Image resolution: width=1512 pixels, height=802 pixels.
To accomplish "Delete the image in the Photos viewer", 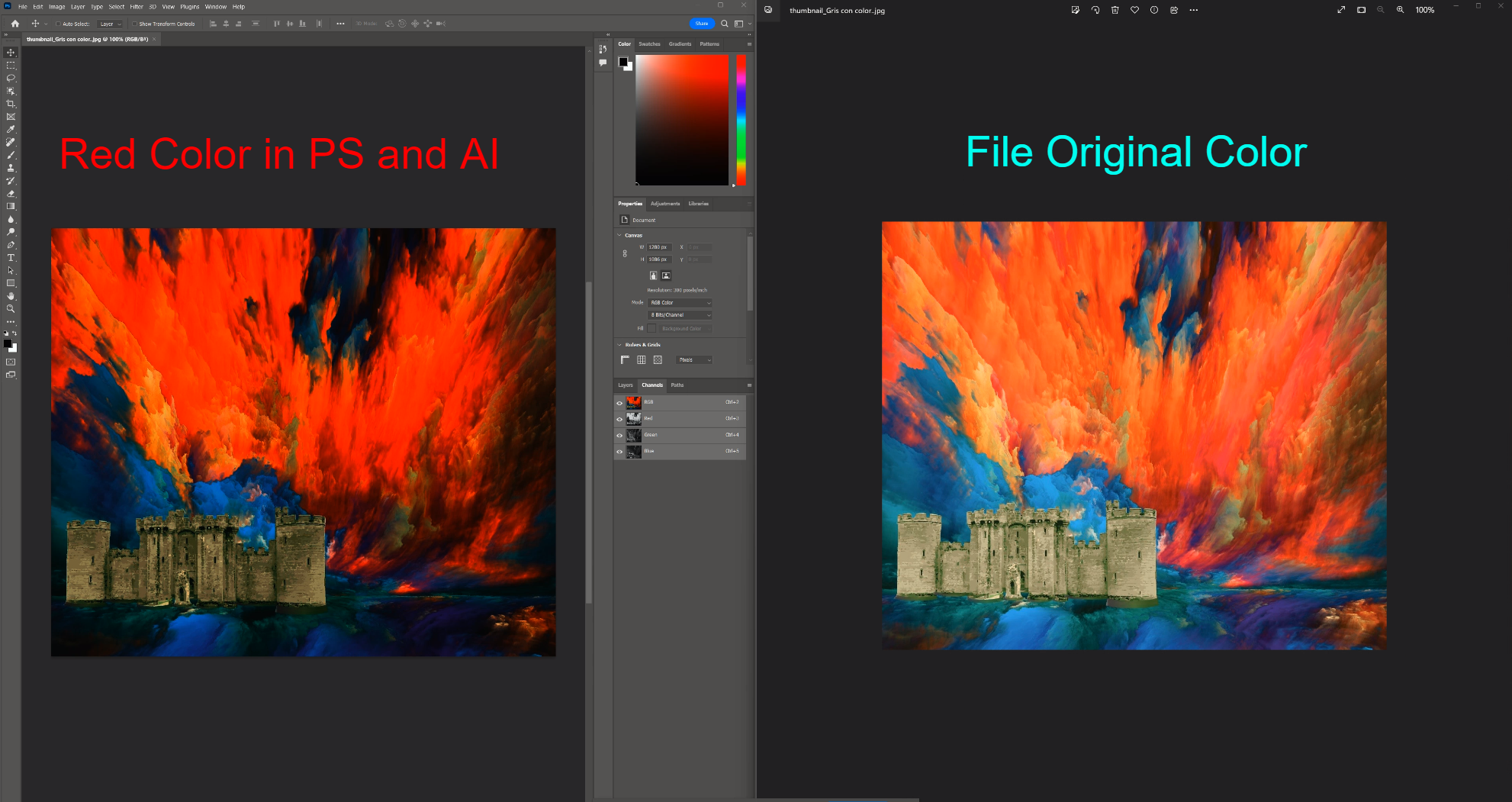I will point(1115,10).
